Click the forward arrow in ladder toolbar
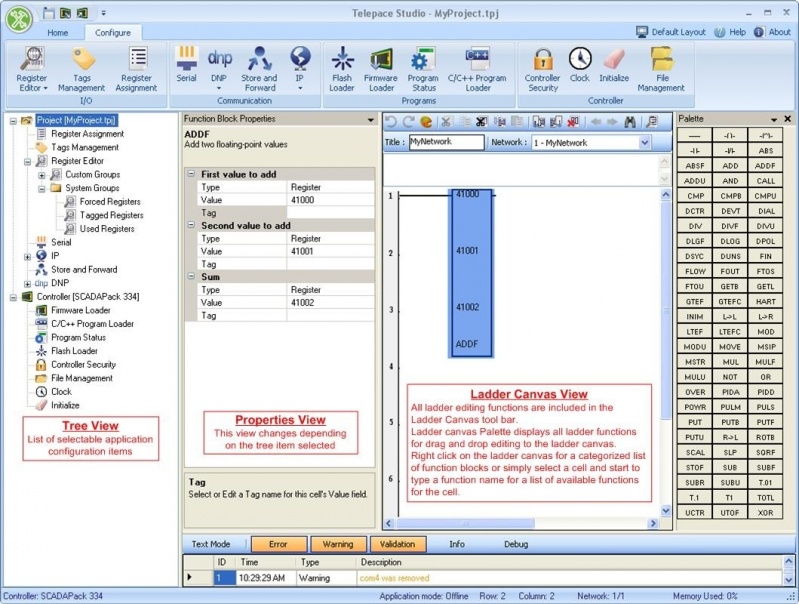The image size is (799, 604). coord(612,122)
